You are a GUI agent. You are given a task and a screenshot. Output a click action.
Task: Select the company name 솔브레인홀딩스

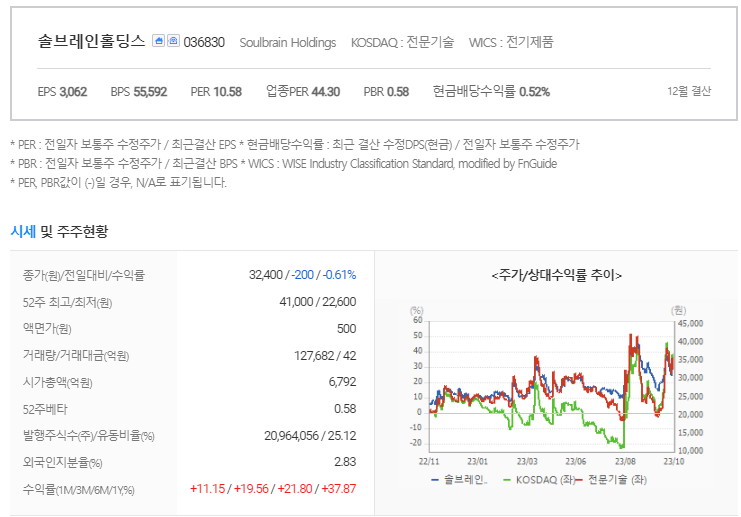[x=91, y=42]
